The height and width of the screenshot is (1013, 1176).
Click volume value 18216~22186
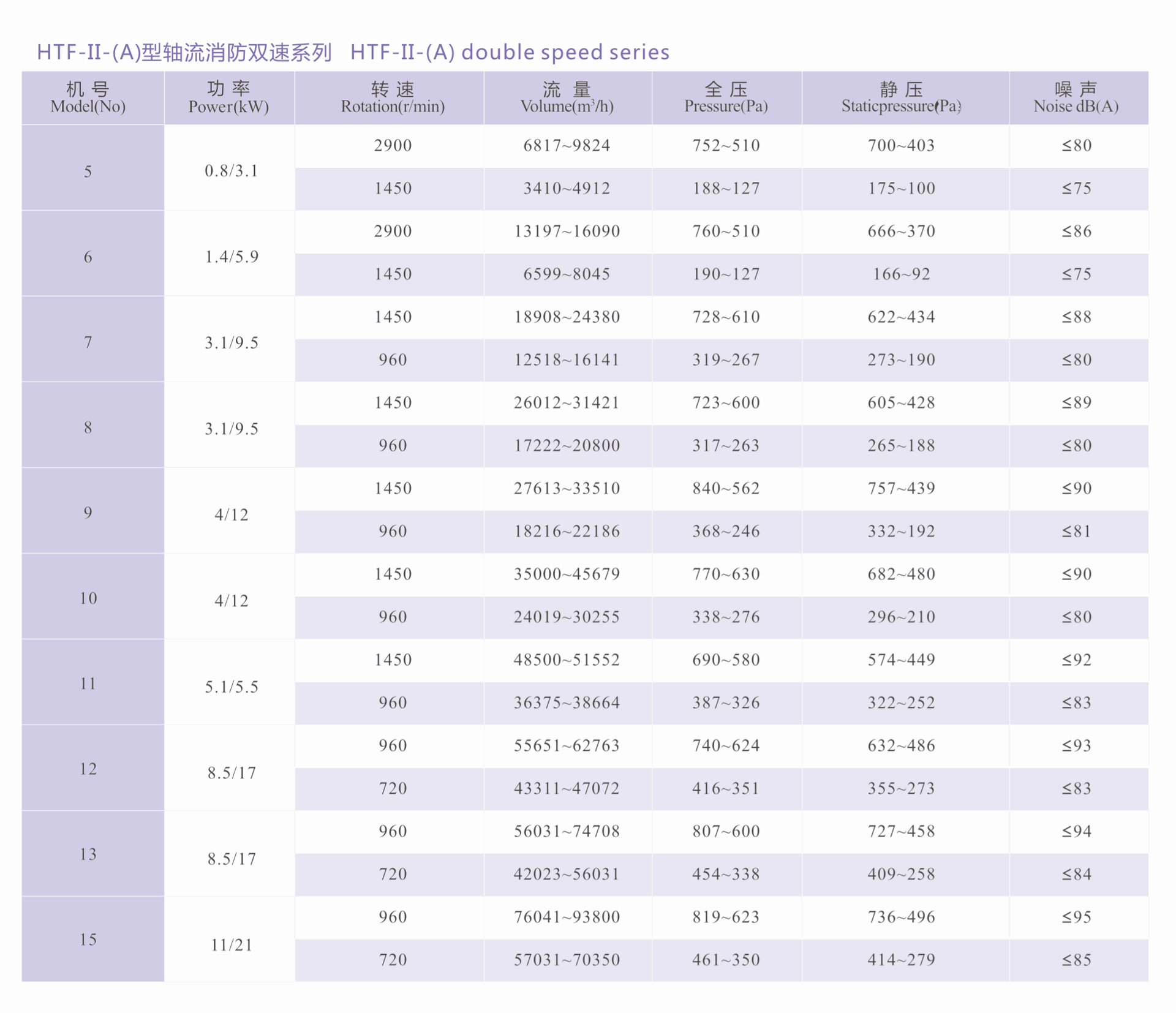point(567,532)
